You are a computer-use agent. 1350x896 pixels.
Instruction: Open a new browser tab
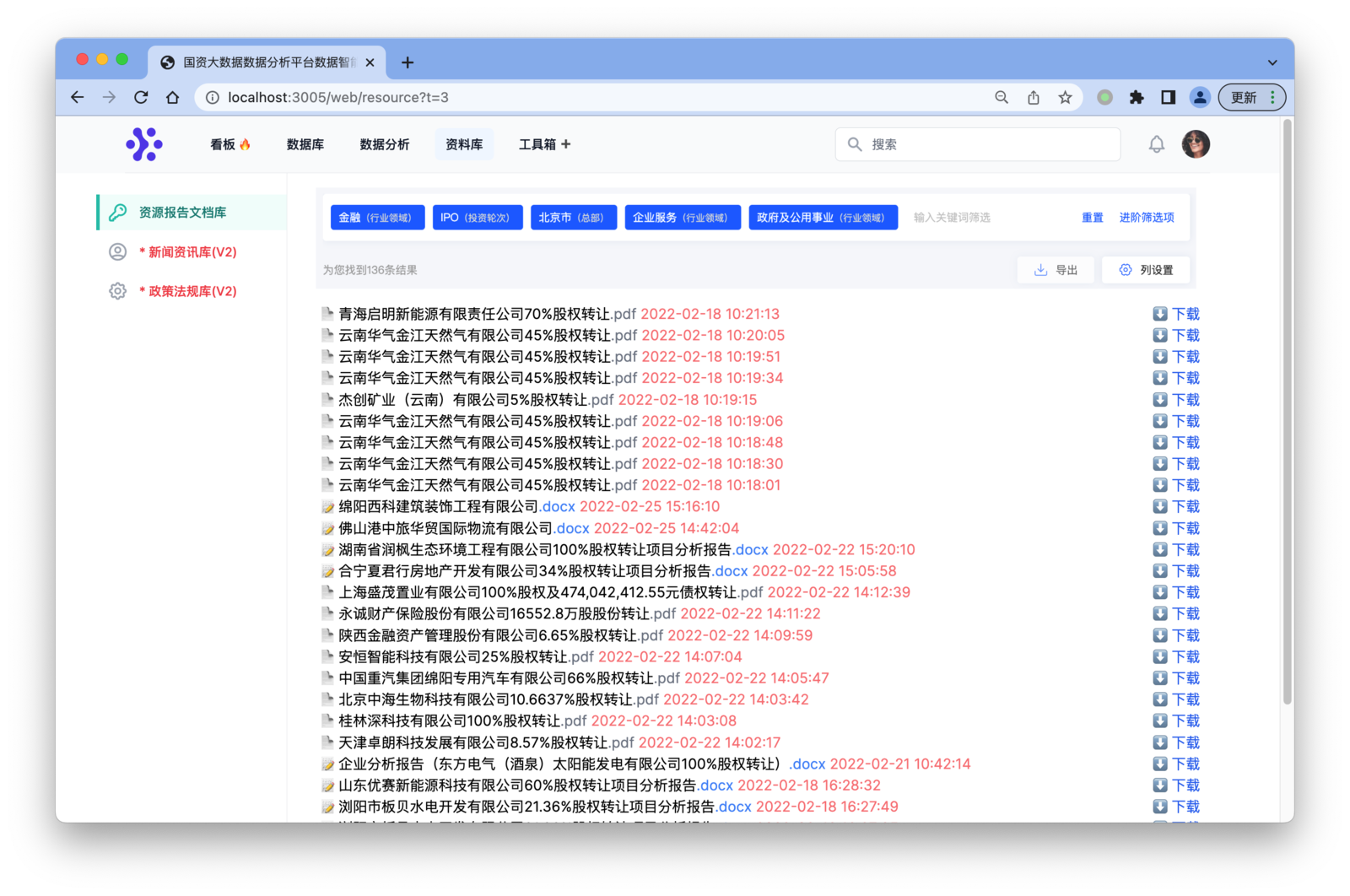(x=408, y=62)
